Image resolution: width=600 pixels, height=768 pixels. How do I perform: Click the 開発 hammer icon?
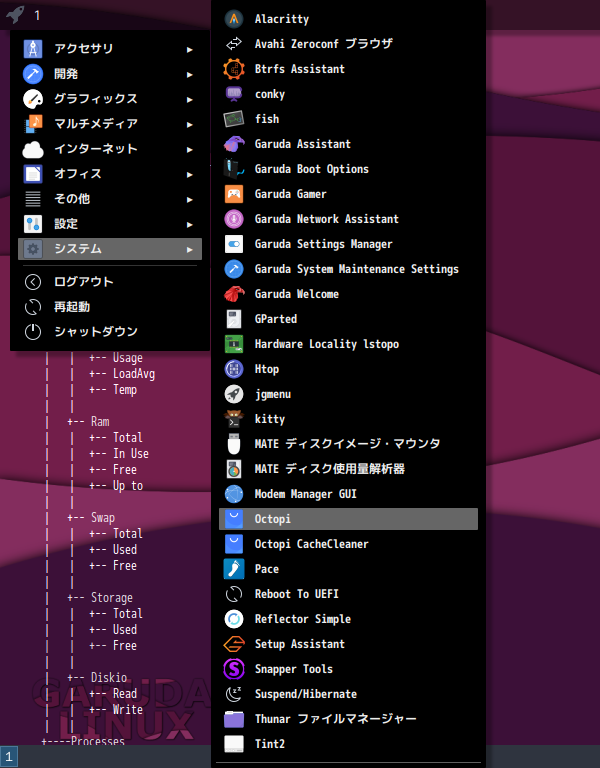pos(33,73)
